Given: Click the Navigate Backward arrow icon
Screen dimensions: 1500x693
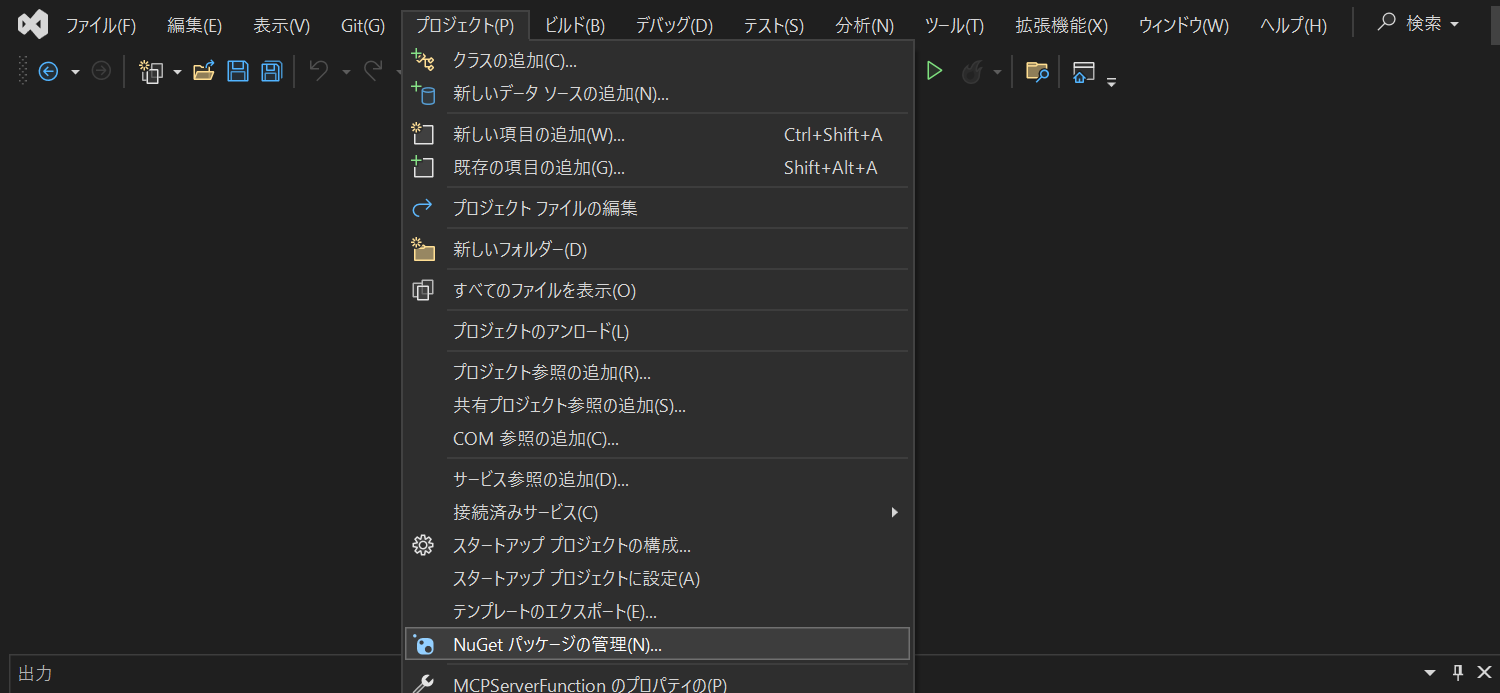Looking at the screenshot, I should 48,72.
